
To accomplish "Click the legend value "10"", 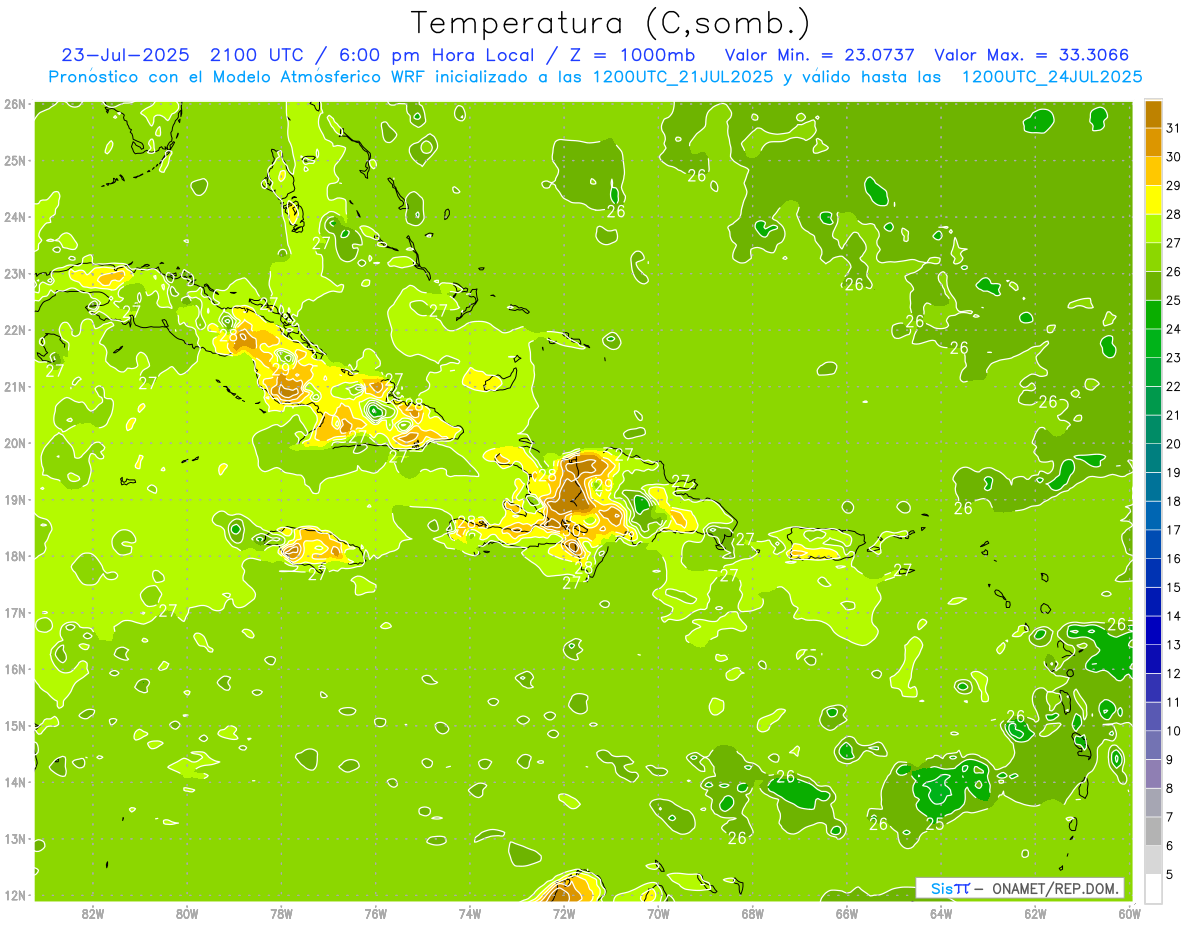I will click(x=1173, y=731).
